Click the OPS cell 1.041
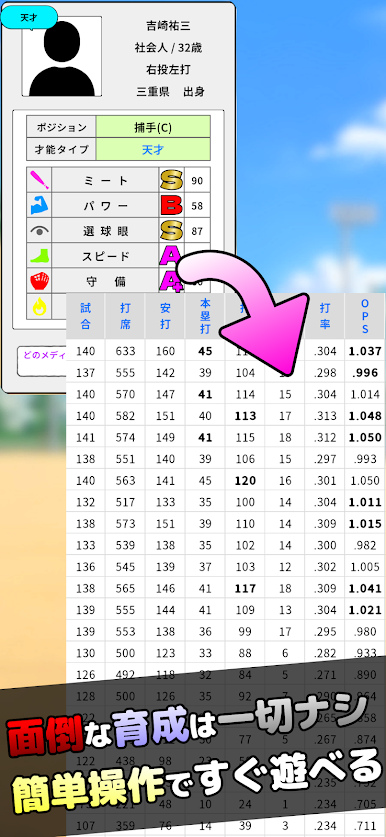386x837 pixels. click(365, 588)
